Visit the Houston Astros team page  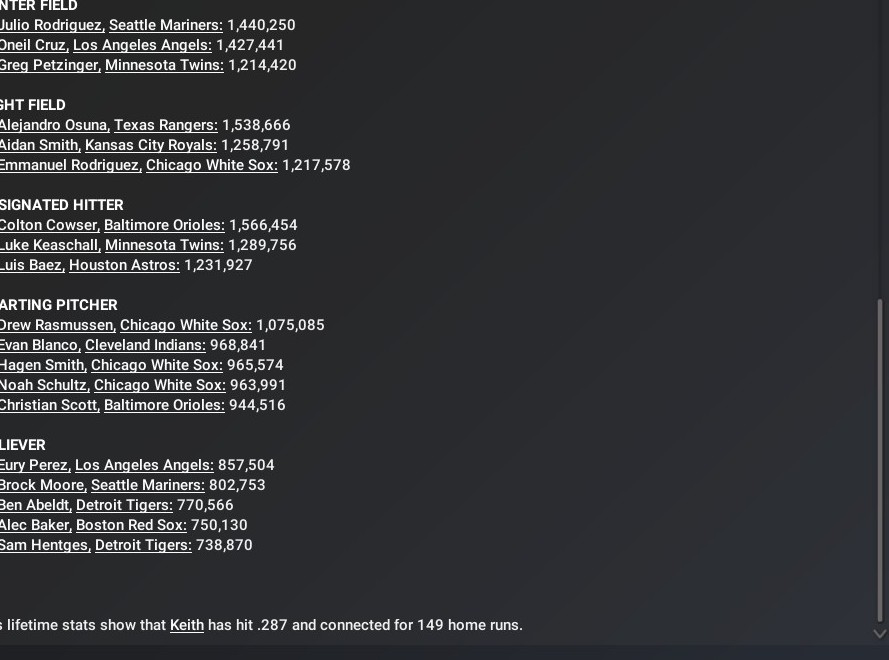[124, 265]
